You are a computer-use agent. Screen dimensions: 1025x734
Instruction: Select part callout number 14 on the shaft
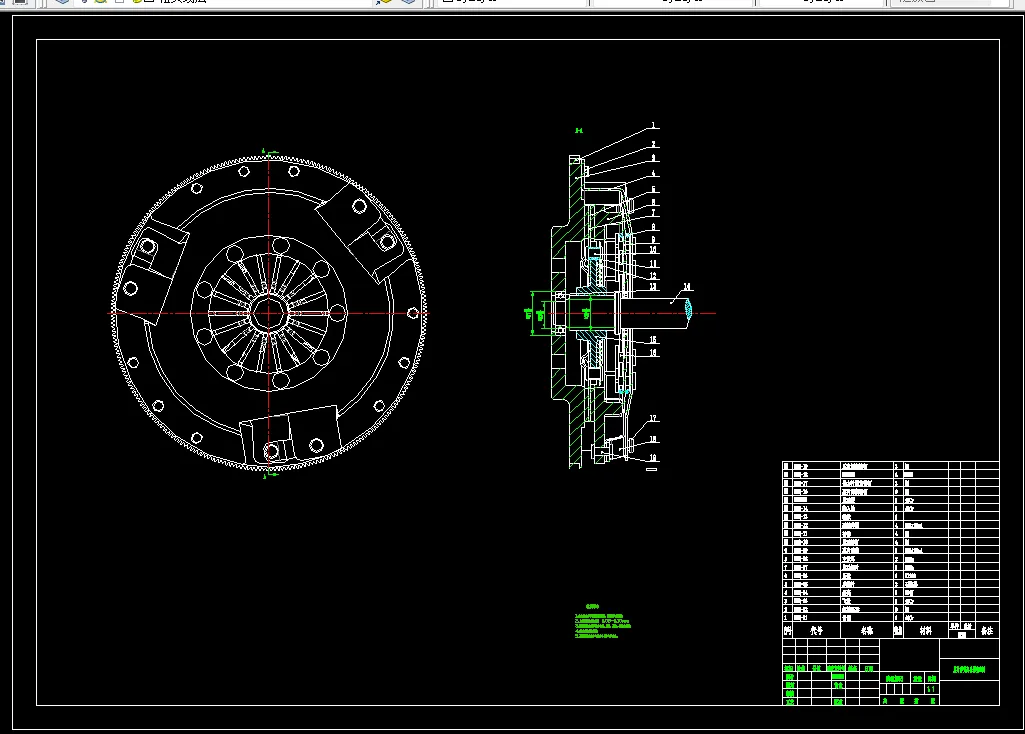pyautogui.click(x=687, y=286)
